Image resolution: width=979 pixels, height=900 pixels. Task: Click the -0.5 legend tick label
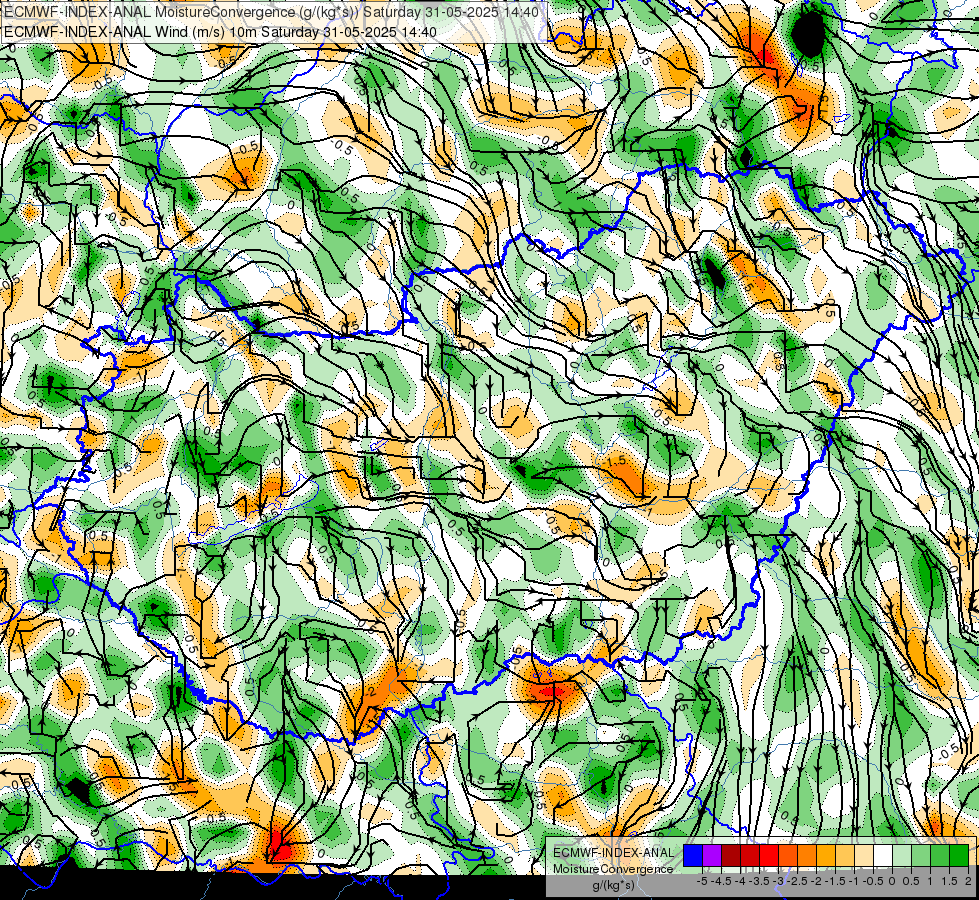[x=873, y=881]
